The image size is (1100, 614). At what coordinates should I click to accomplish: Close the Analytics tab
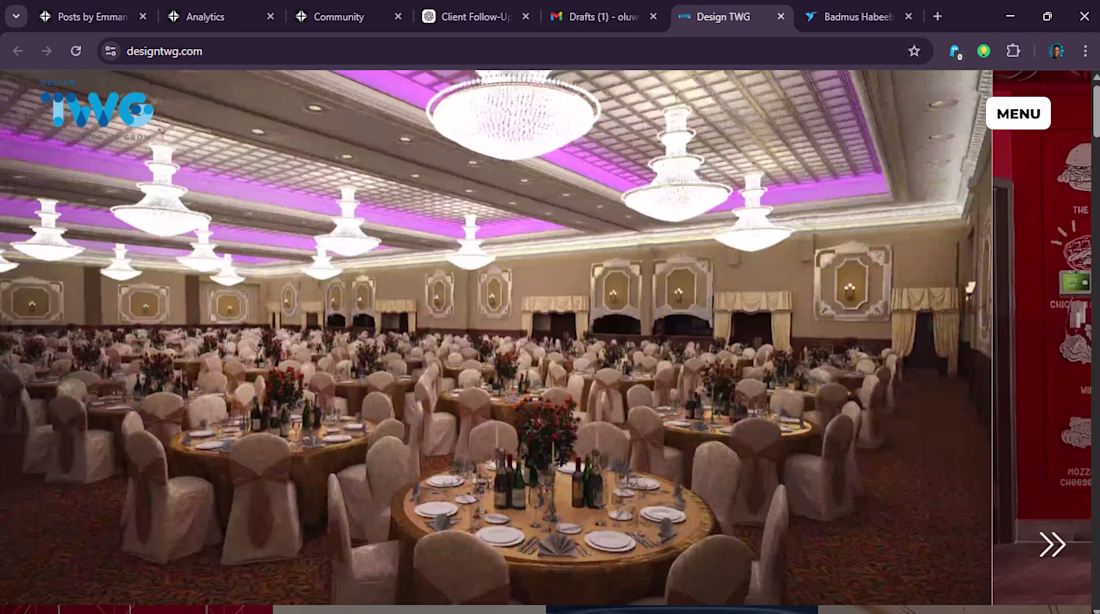(x=271, y=17)
